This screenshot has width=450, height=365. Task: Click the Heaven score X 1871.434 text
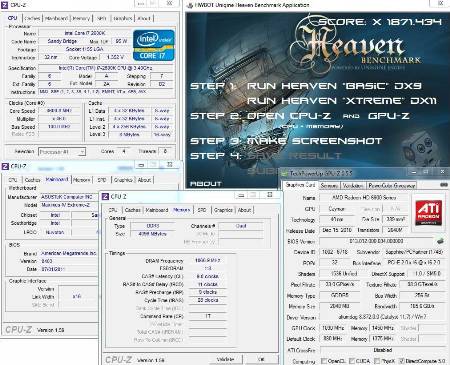point(380,22)
